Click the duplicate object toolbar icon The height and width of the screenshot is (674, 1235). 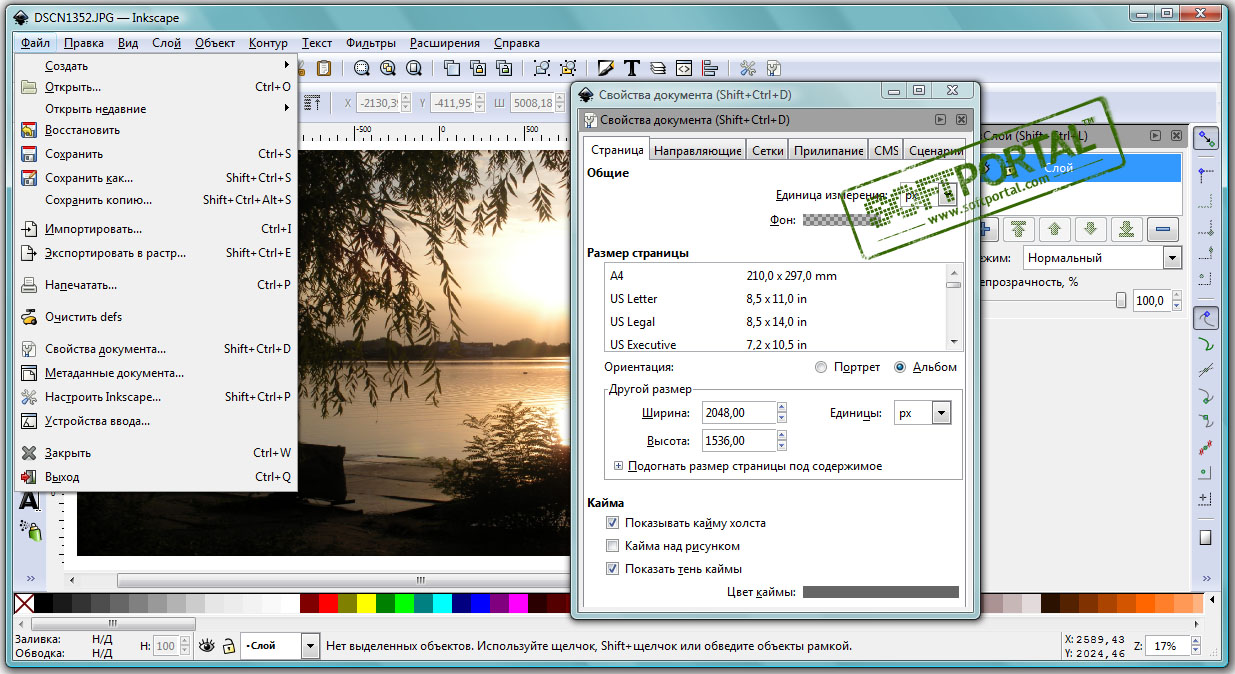[x=452, y=68]
